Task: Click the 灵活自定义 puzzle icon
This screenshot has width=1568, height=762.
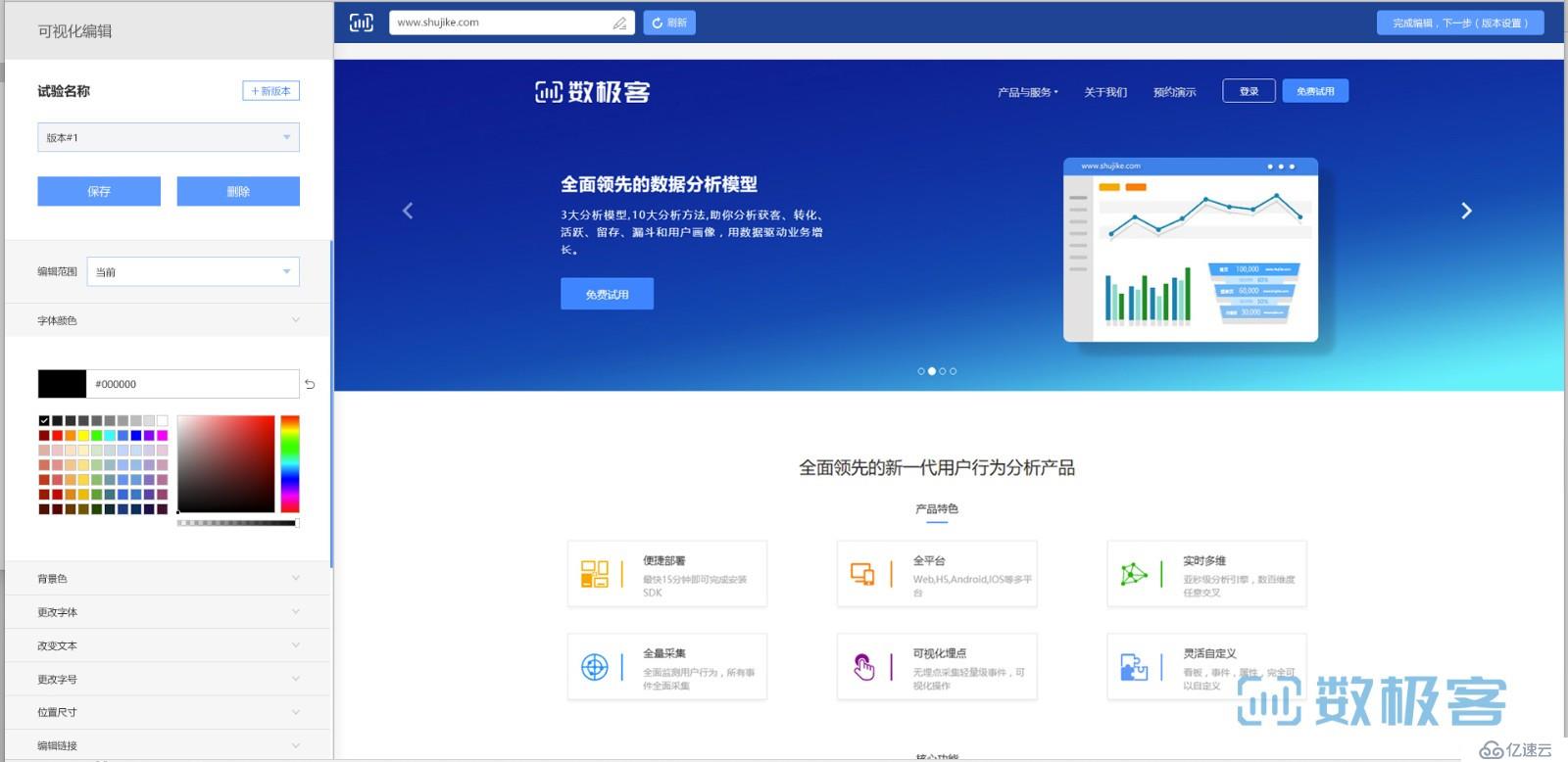Action: coord(1134,667)
